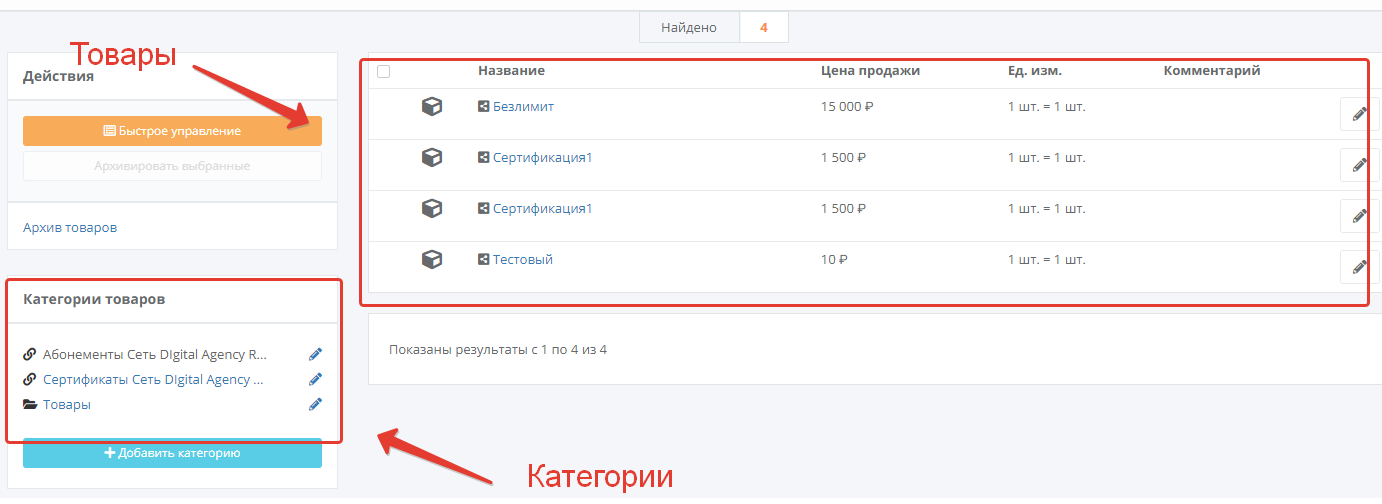Edit the Товары category pencil icon
The image size is (1382, 504).
pos(315,405)
